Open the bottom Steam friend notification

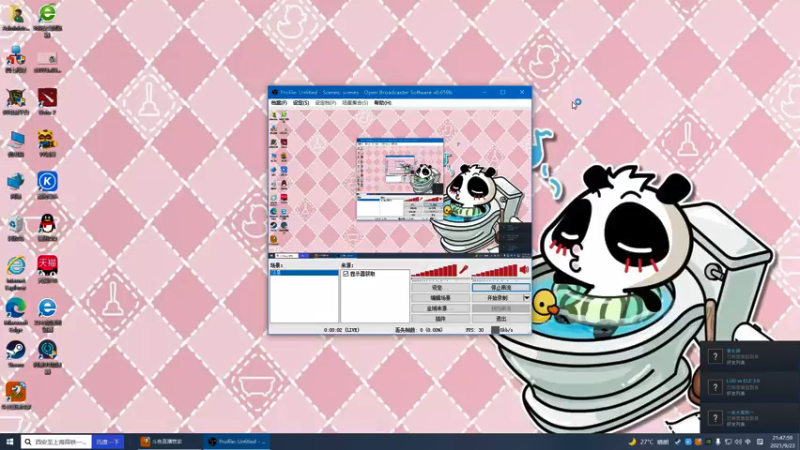pos(750,418)
